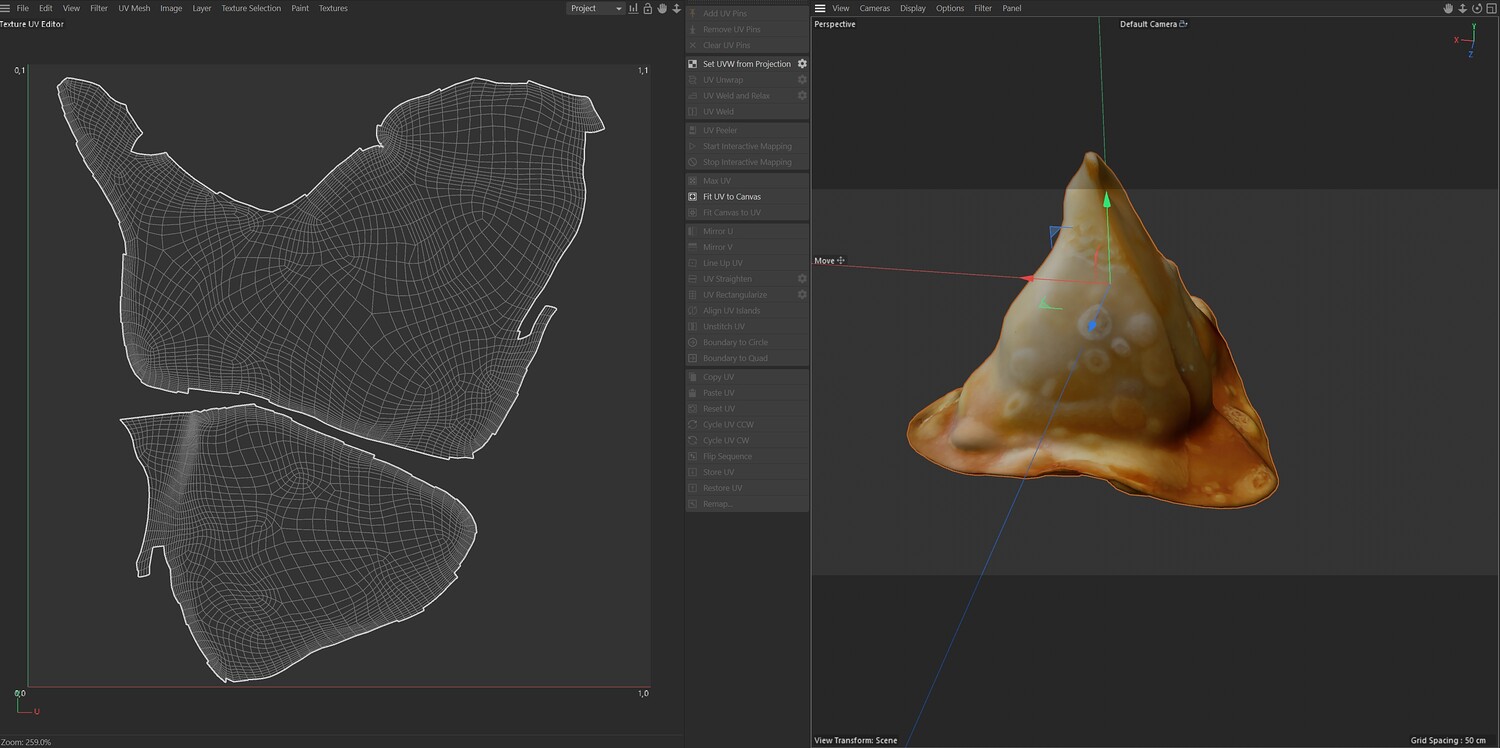Click Stop Interactive Mapping icon
This screenshot has width=1500, height=748.
[693, 162]
